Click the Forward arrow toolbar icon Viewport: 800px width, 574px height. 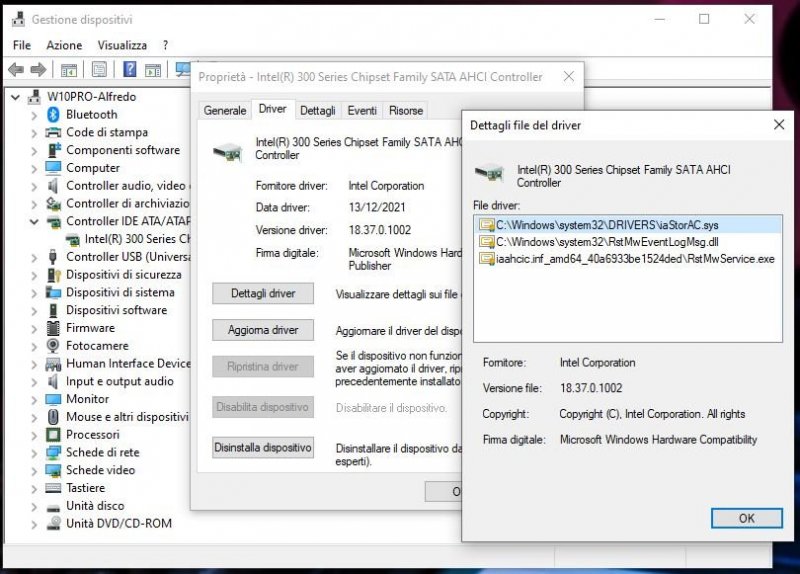[38, 69]
